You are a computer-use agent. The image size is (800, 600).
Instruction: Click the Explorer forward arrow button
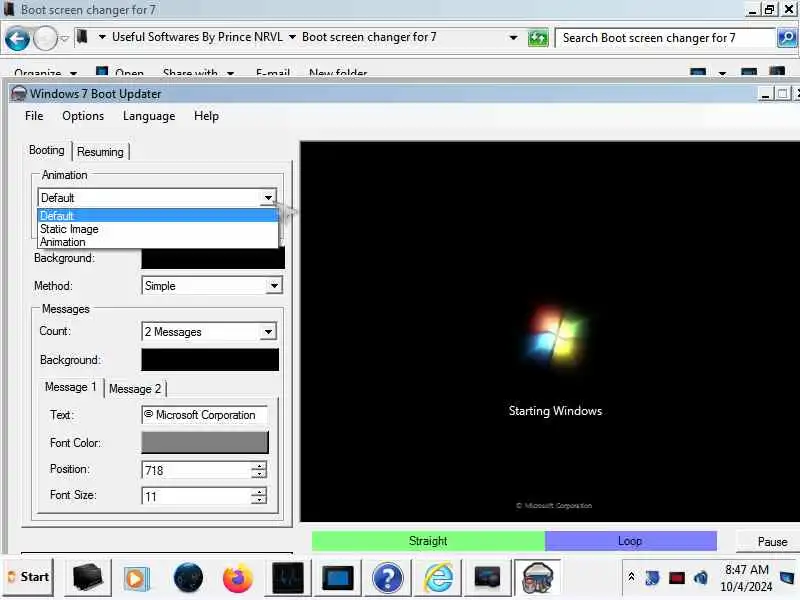45,39
